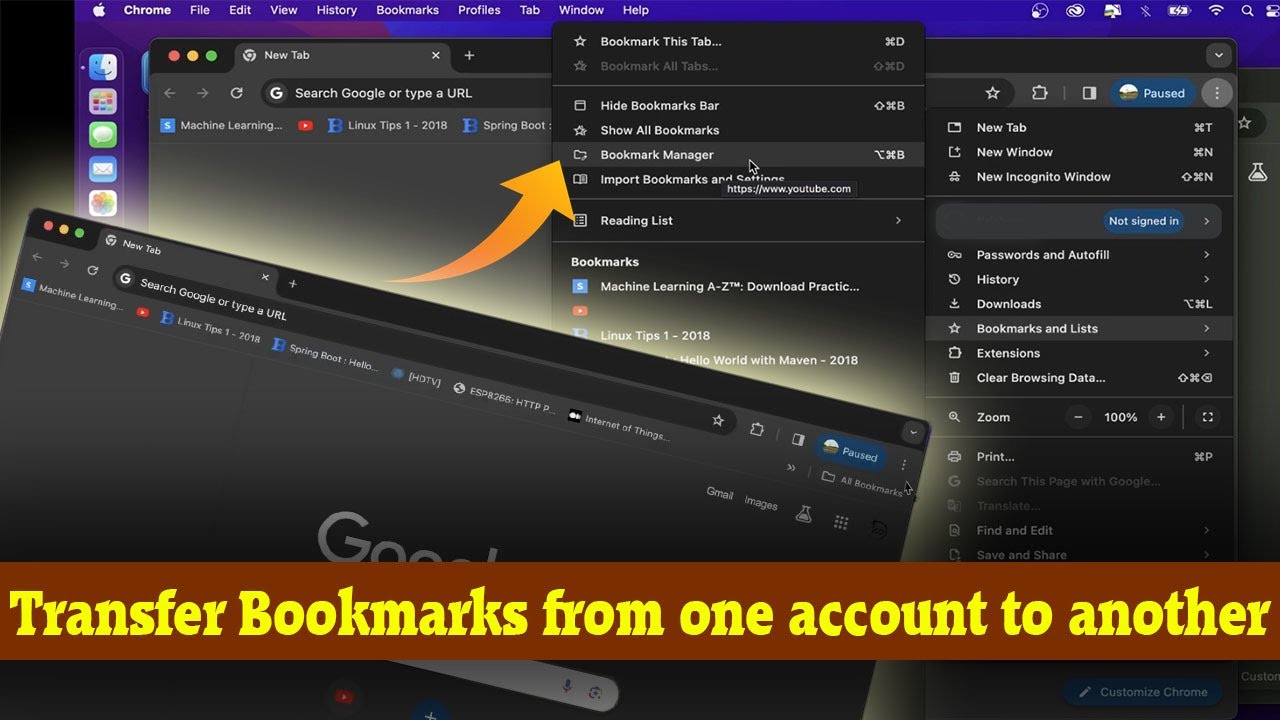This screenshot has height=720, width=1280.
Task: Select Hide Bookmarks Bar
Action: 738,105
